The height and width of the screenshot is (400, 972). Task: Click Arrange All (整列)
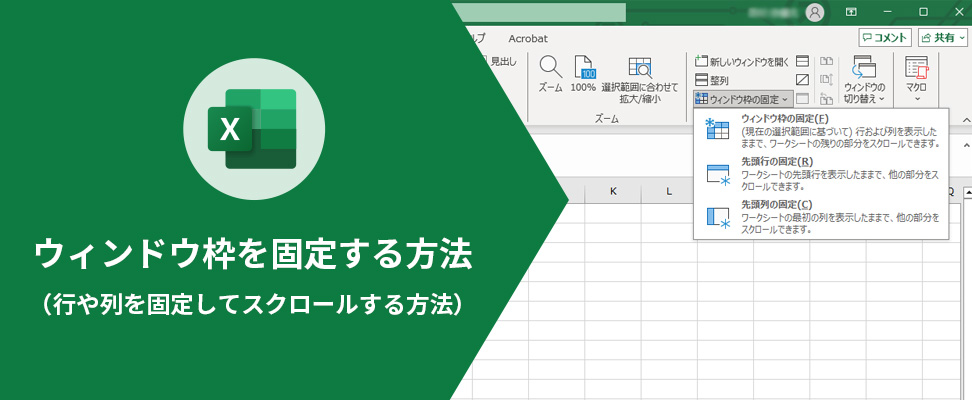coord(712,80)
